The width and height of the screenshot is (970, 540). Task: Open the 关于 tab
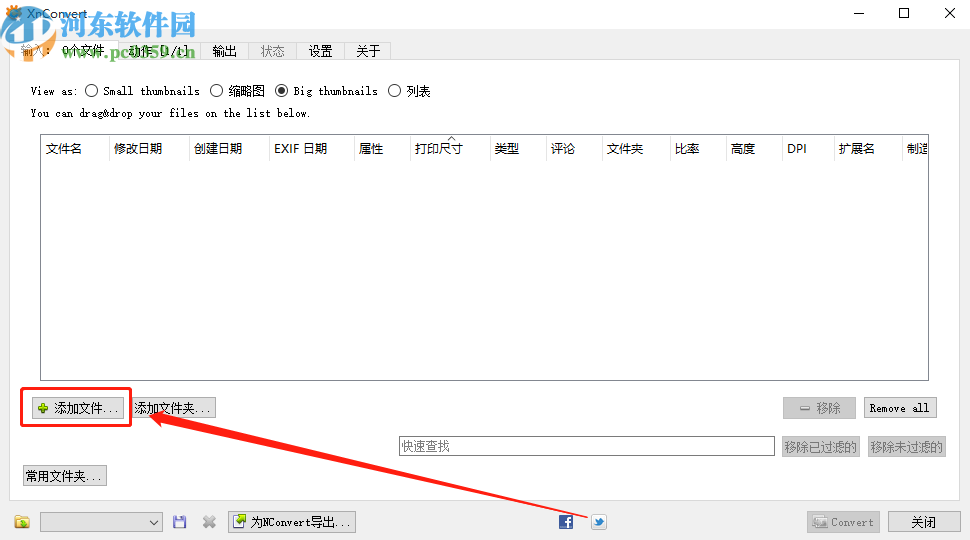click(368, 51)
